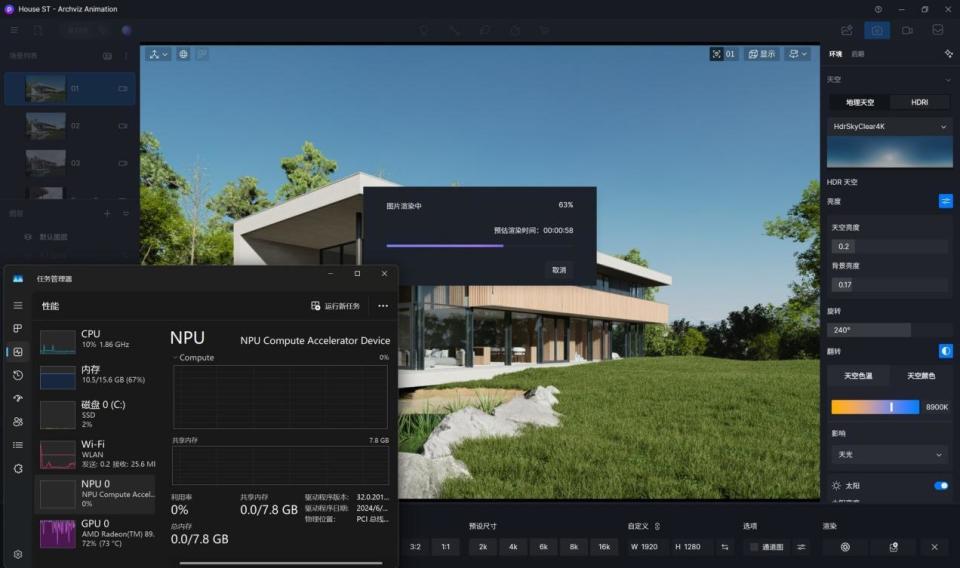Image resolution: width=960 pixels, height=568 pixels.
Task: Open the HdrSkyClear4K sky dropdown
Action: coord(890,126)
